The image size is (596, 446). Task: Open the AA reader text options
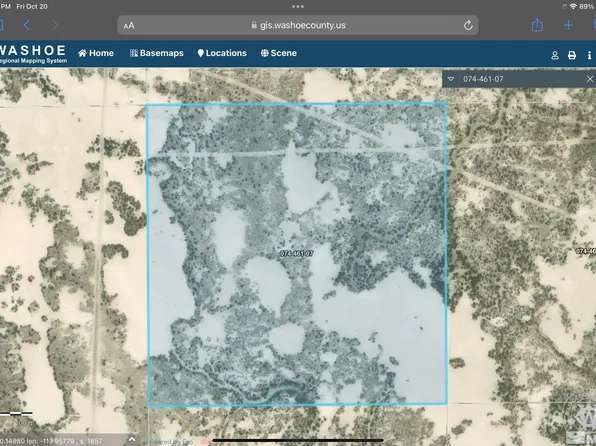click(129, 25)
